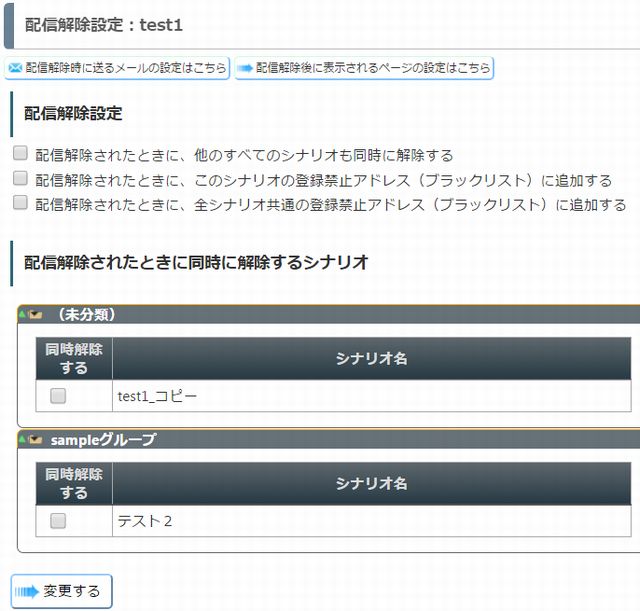640x611 pixels.
Task: Select the test1_コピー scenario name cell
Action: pyautogui.click(x=371, y=396)
